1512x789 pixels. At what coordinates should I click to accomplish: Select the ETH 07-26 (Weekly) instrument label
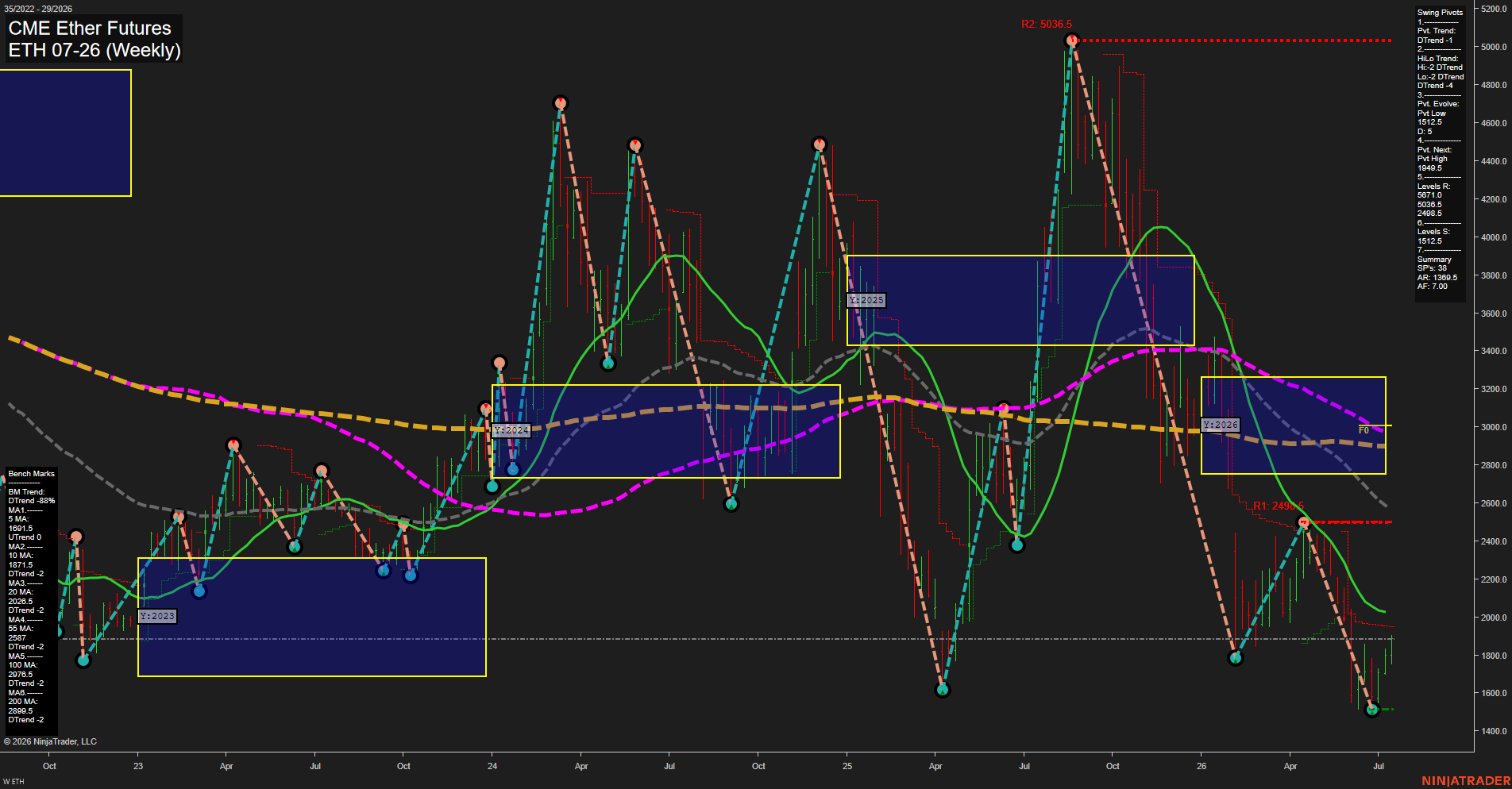(x=94, y=50)
